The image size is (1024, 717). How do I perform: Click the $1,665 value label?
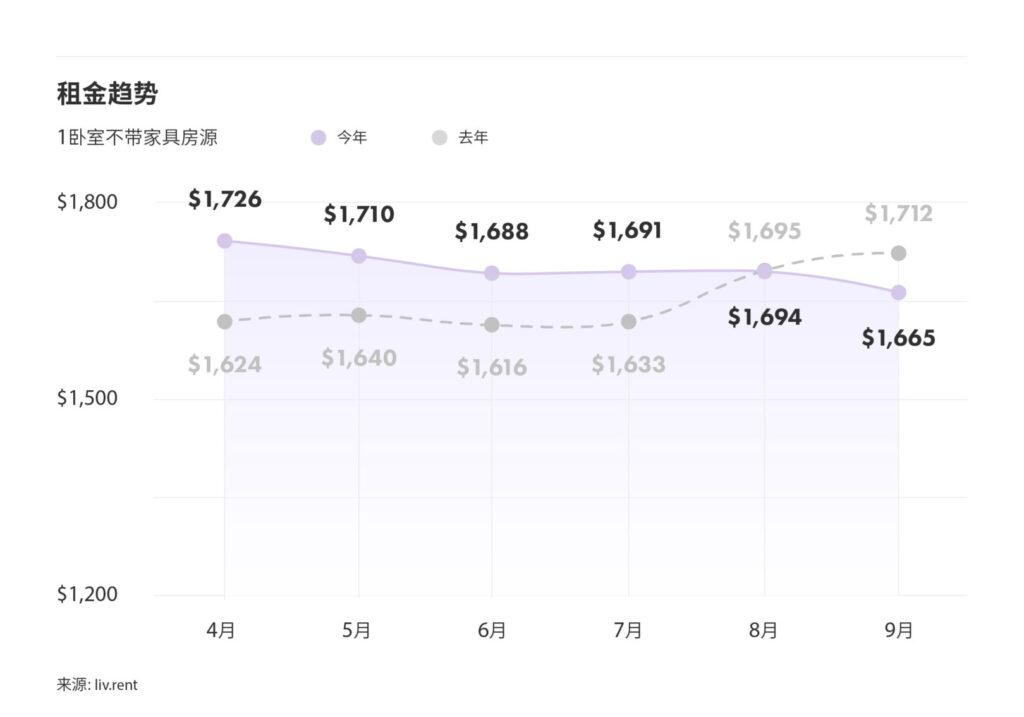pyautogui.click(x=898, y=338)
